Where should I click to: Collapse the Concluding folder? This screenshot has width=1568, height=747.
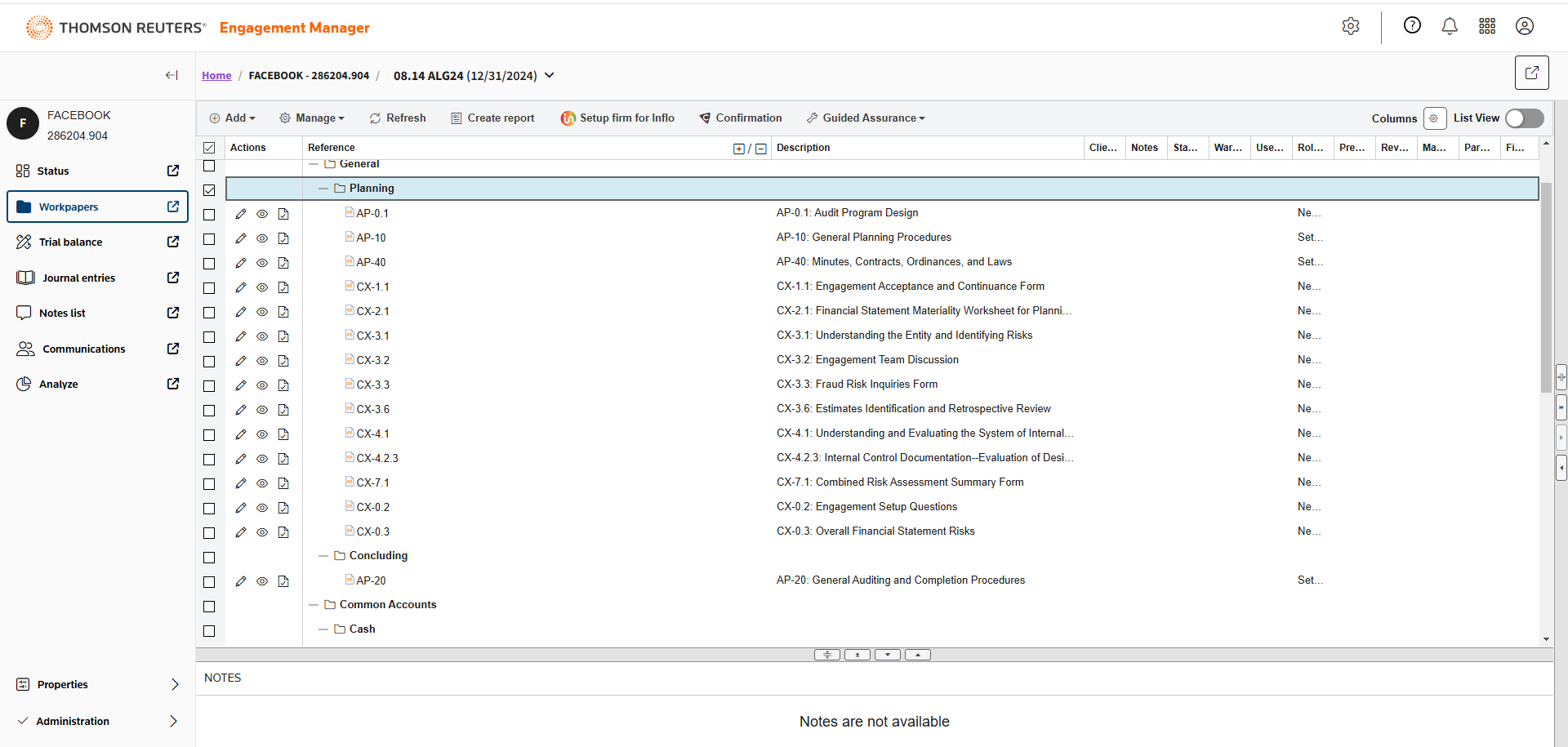pyautogui.click(x=323, y=556)
